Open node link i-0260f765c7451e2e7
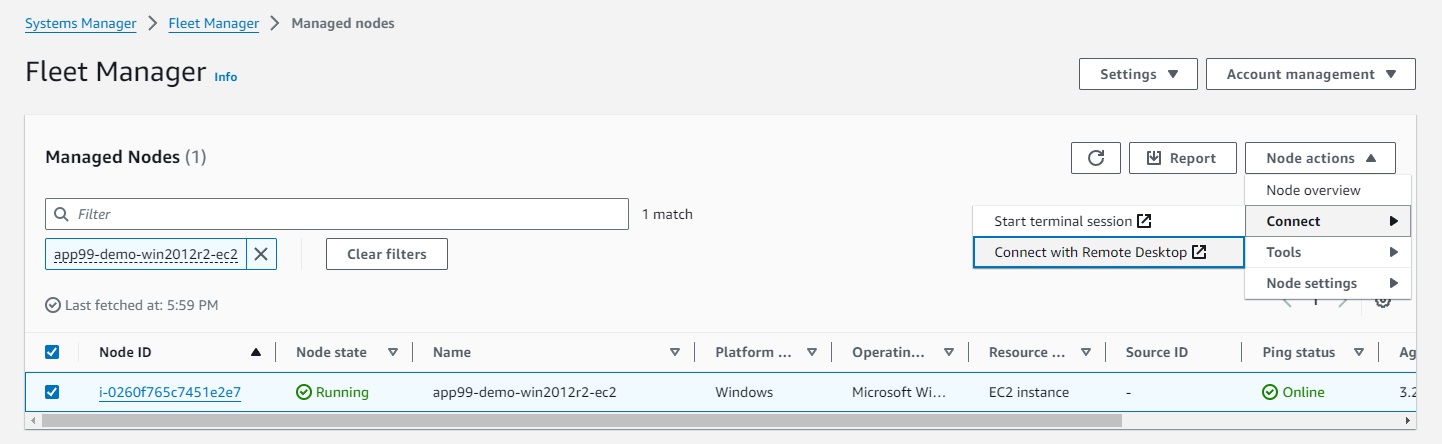Screen dimensions: 1442x444 click(x=170, y=392)
